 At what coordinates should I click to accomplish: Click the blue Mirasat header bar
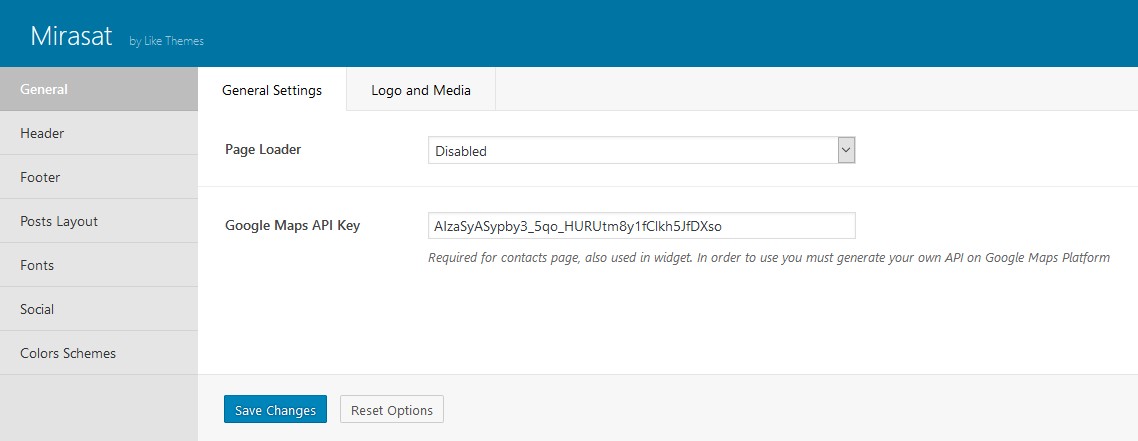[569, 33]
